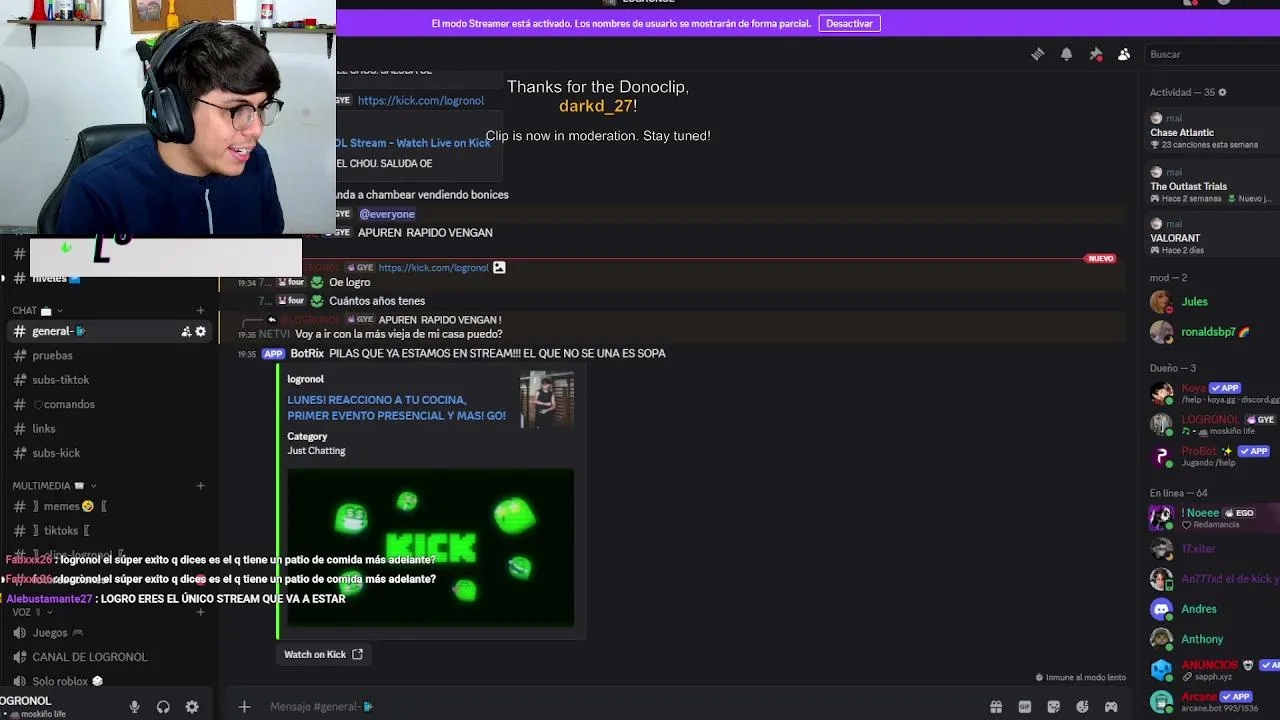
Task: Open LOGRONOL owner profile in member list
Action: point(1212,425)
